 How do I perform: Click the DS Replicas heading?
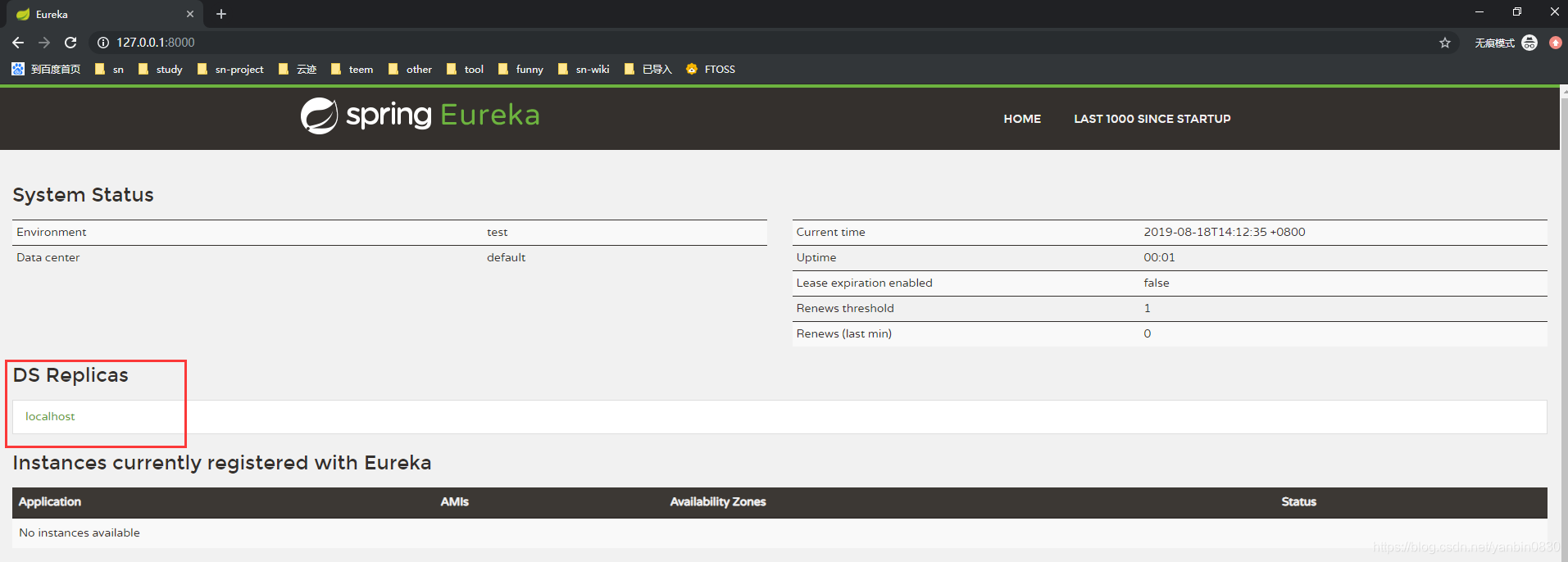tap(70, 375)
